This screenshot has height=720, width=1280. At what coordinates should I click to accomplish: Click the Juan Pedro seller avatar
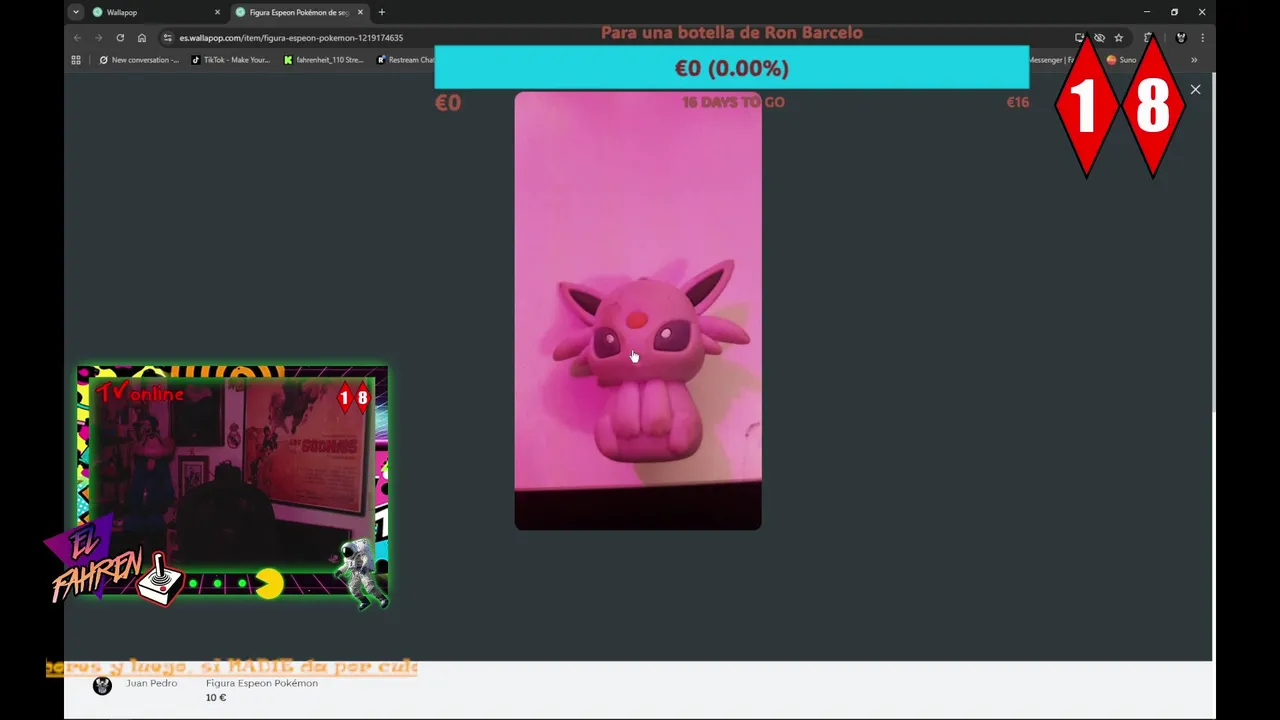(102, 686)
